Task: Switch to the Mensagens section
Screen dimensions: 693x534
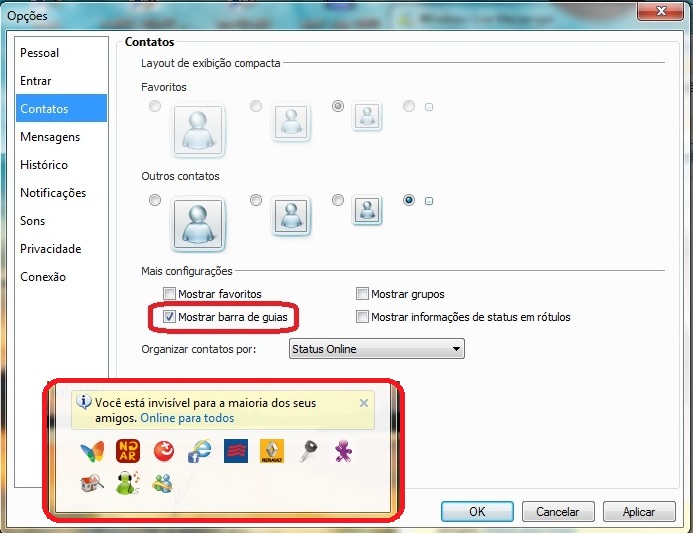Action: 50,137
